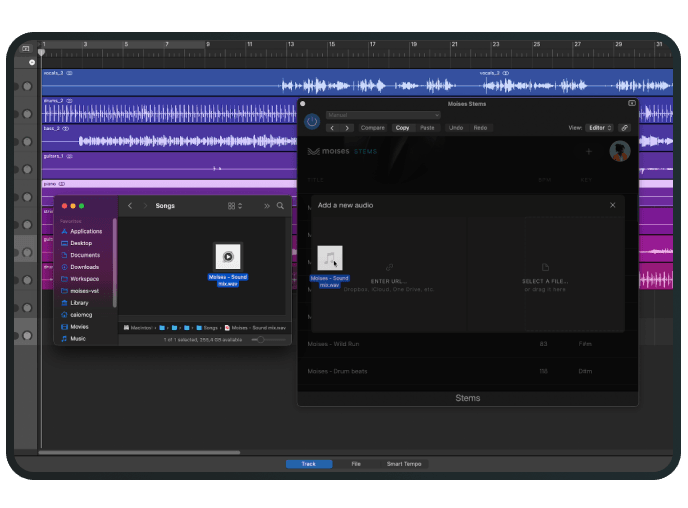Click the Enter URL link icon

pos(389,267)
